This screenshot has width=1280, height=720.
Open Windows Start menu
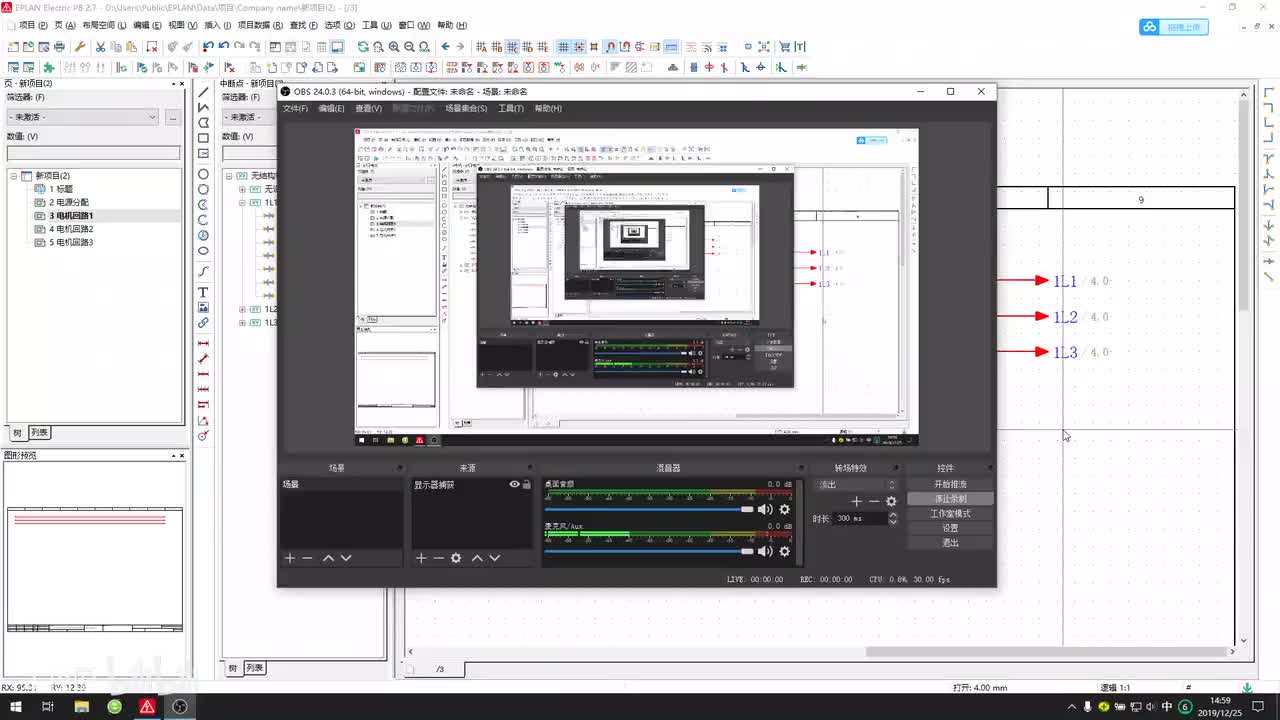pos(14,706)
